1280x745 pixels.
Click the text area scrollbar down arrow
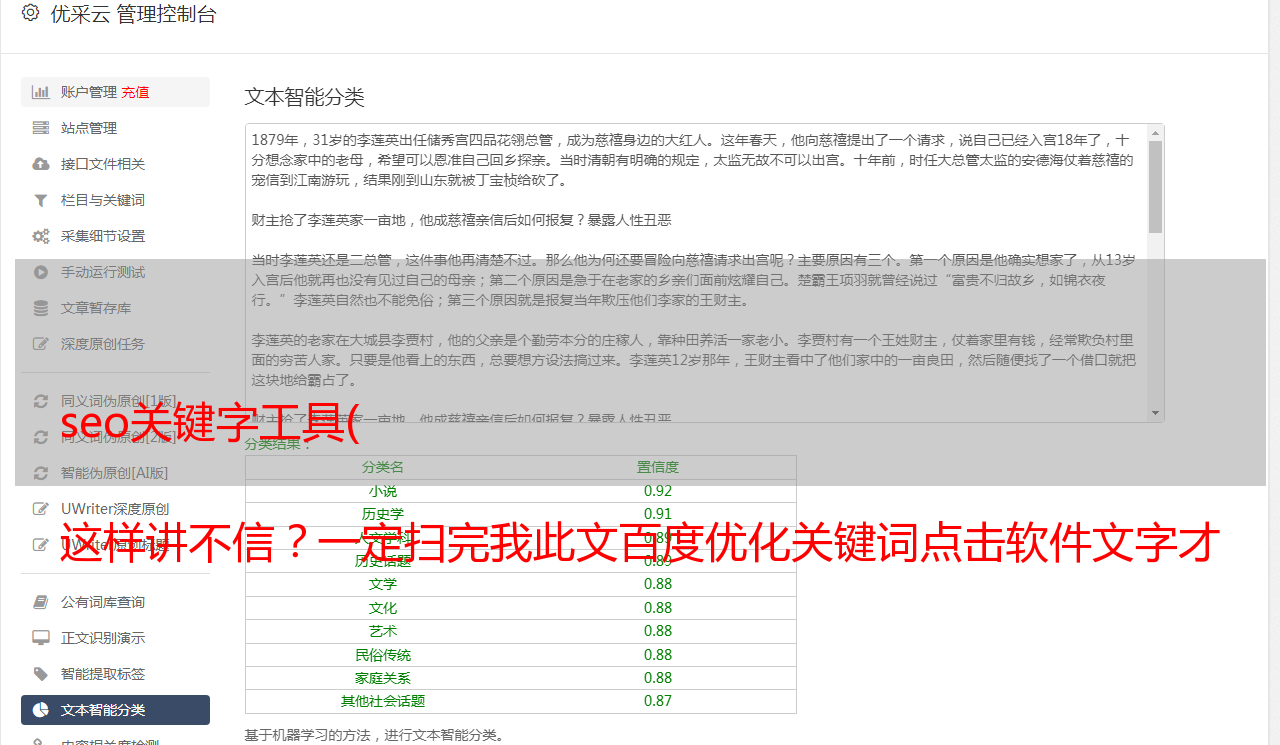click(1156, 412)
